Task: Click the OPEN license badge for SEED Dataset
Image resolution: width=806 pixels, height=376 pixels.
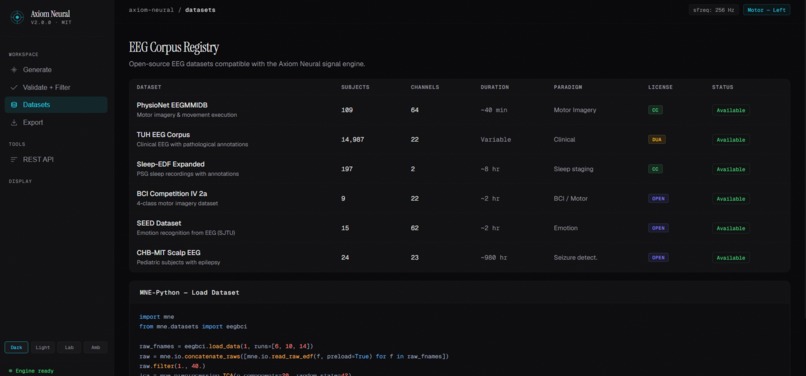Action: click(x=658, y=228)
